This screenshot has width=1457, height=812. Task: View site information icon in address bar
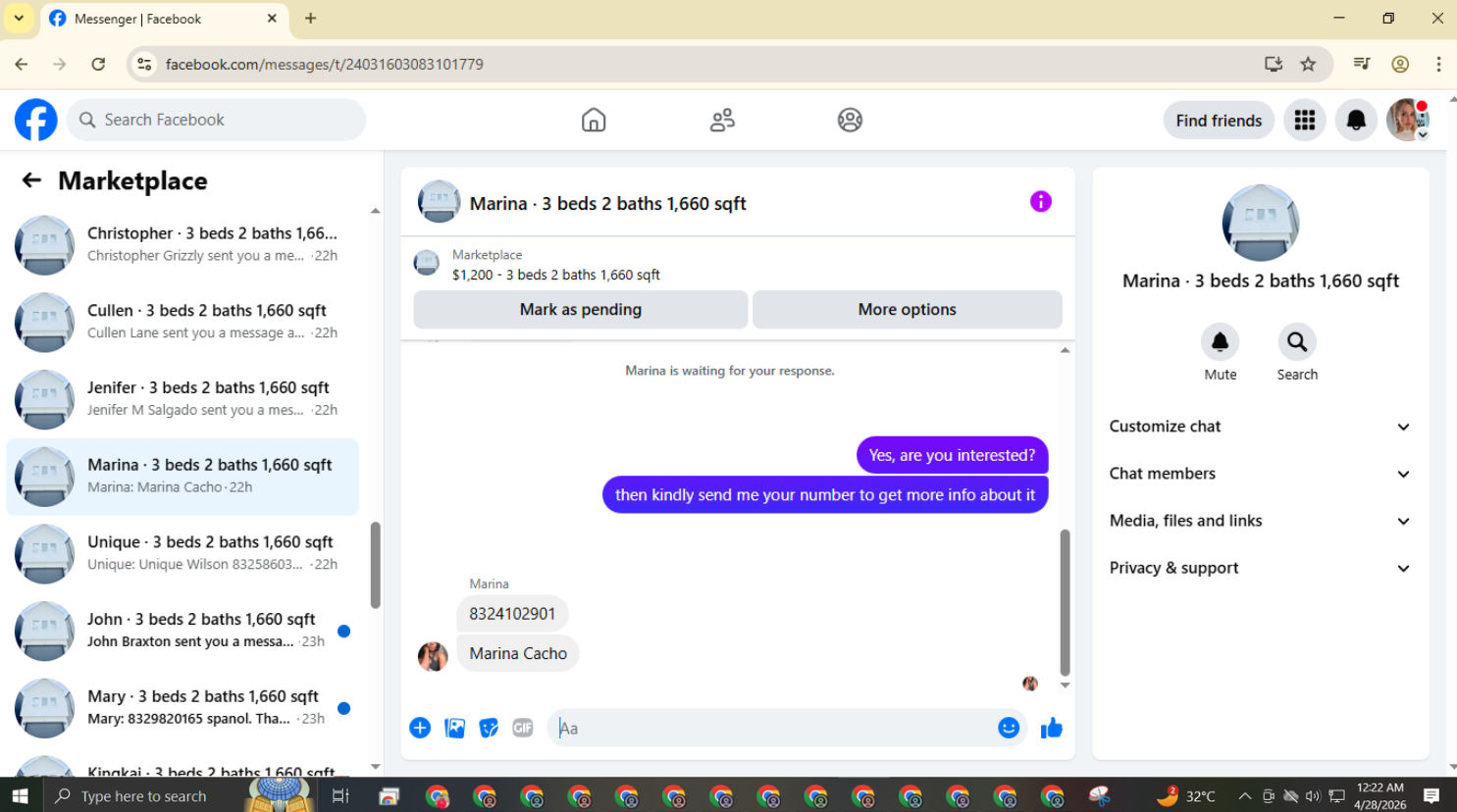pos(144,64)
